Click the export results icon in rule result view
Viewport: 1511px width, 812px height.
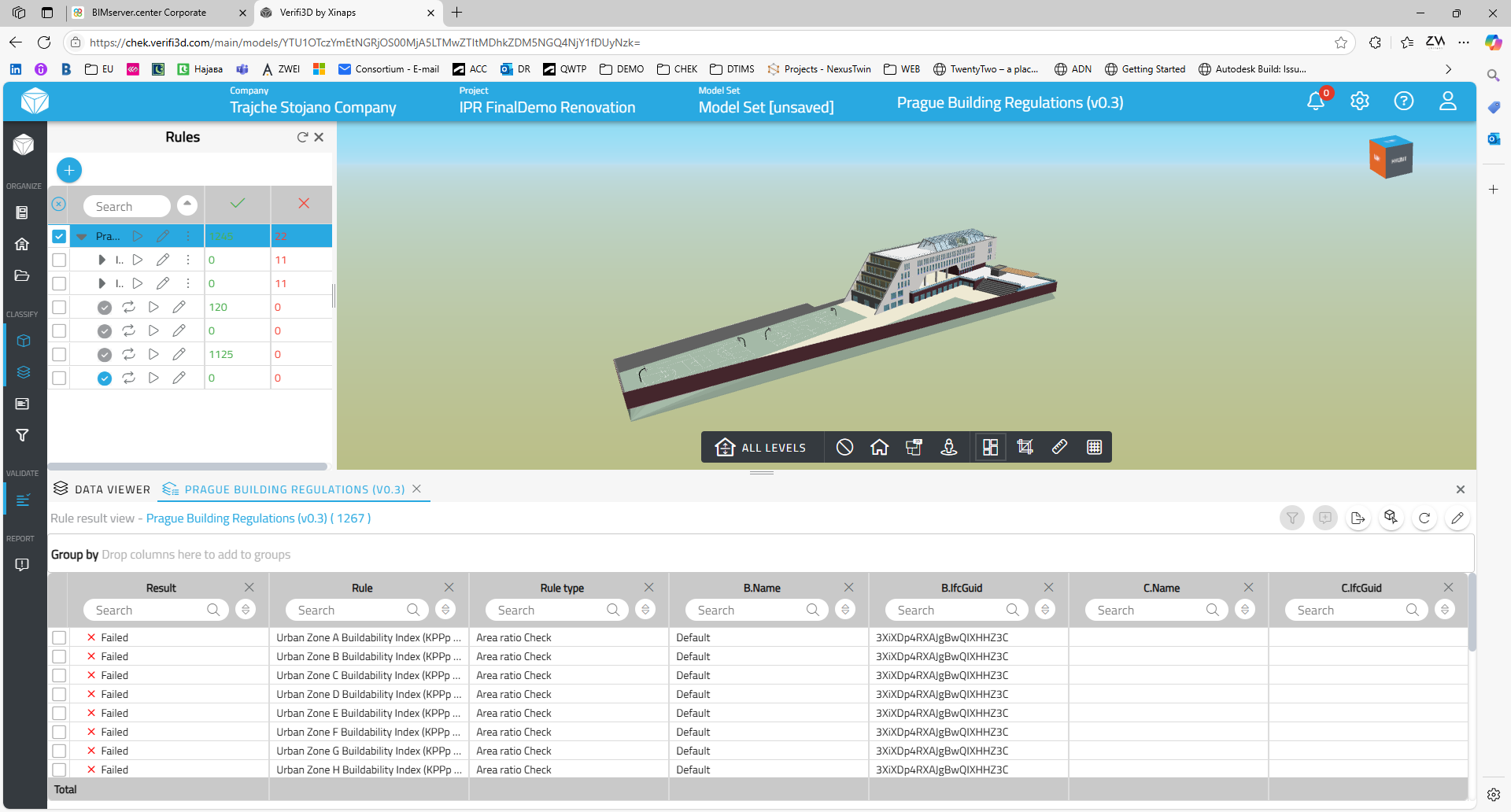pos(1358,519)
